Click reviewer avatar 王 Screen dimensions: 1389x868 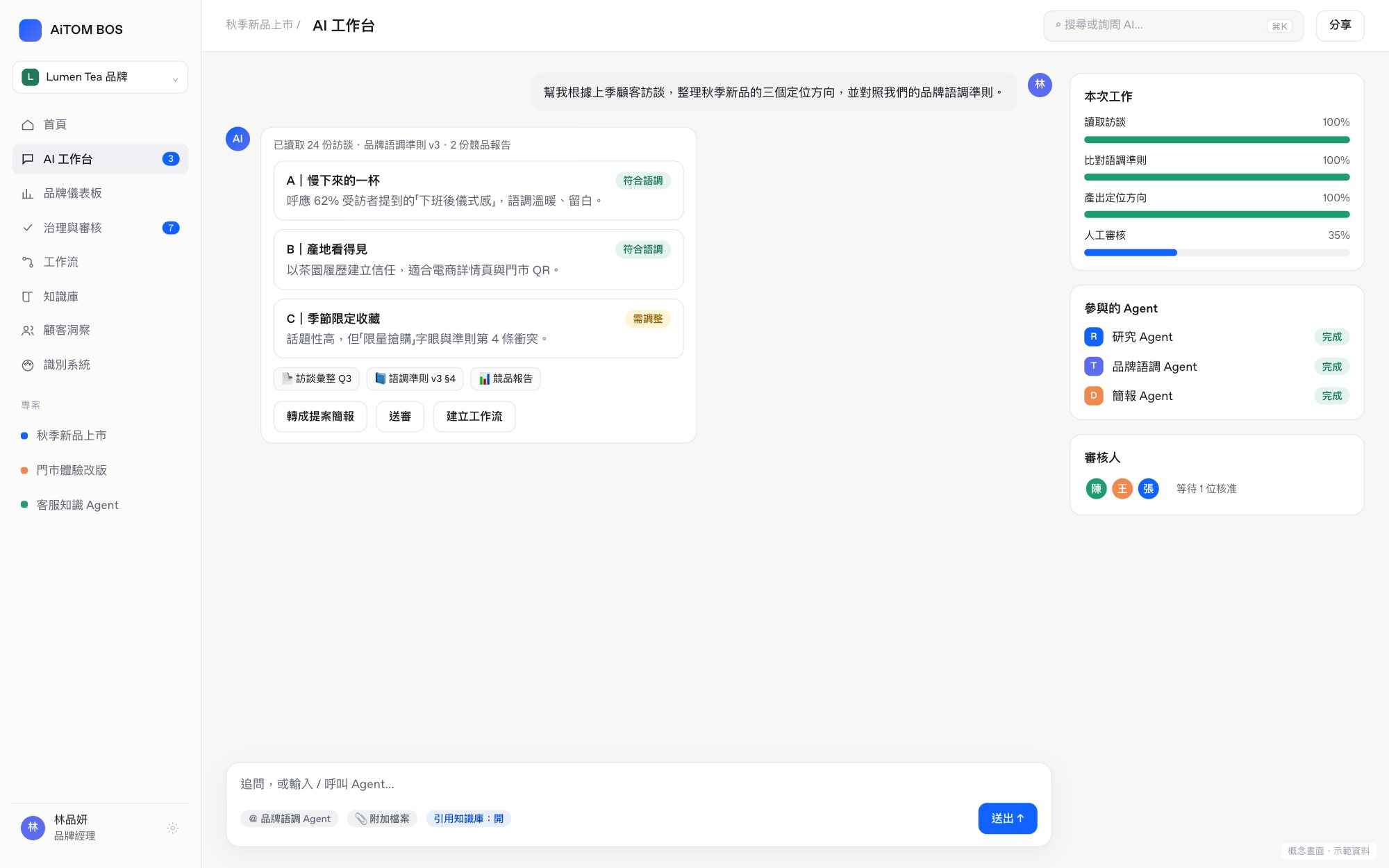pyautogui.click(x=1122, y=489)
